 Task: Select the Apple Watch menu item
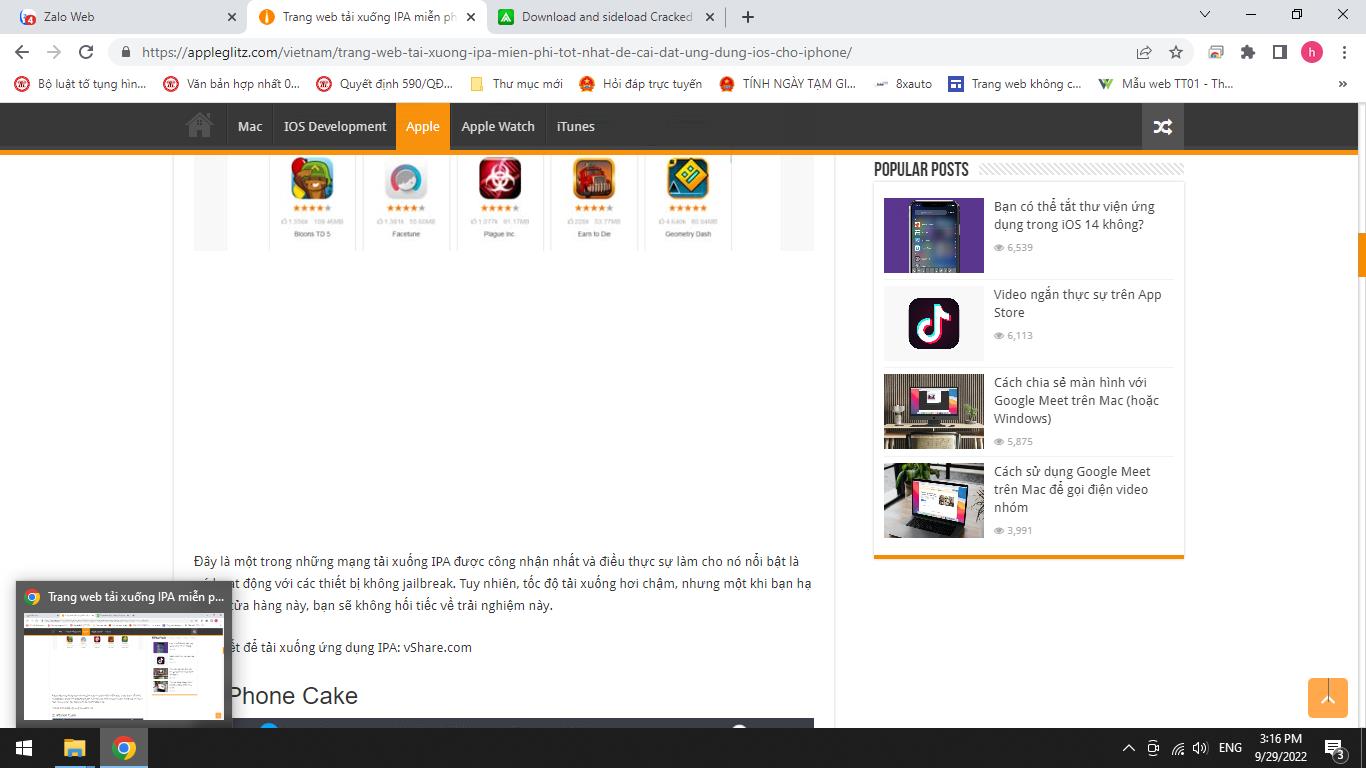coord(497,127)
